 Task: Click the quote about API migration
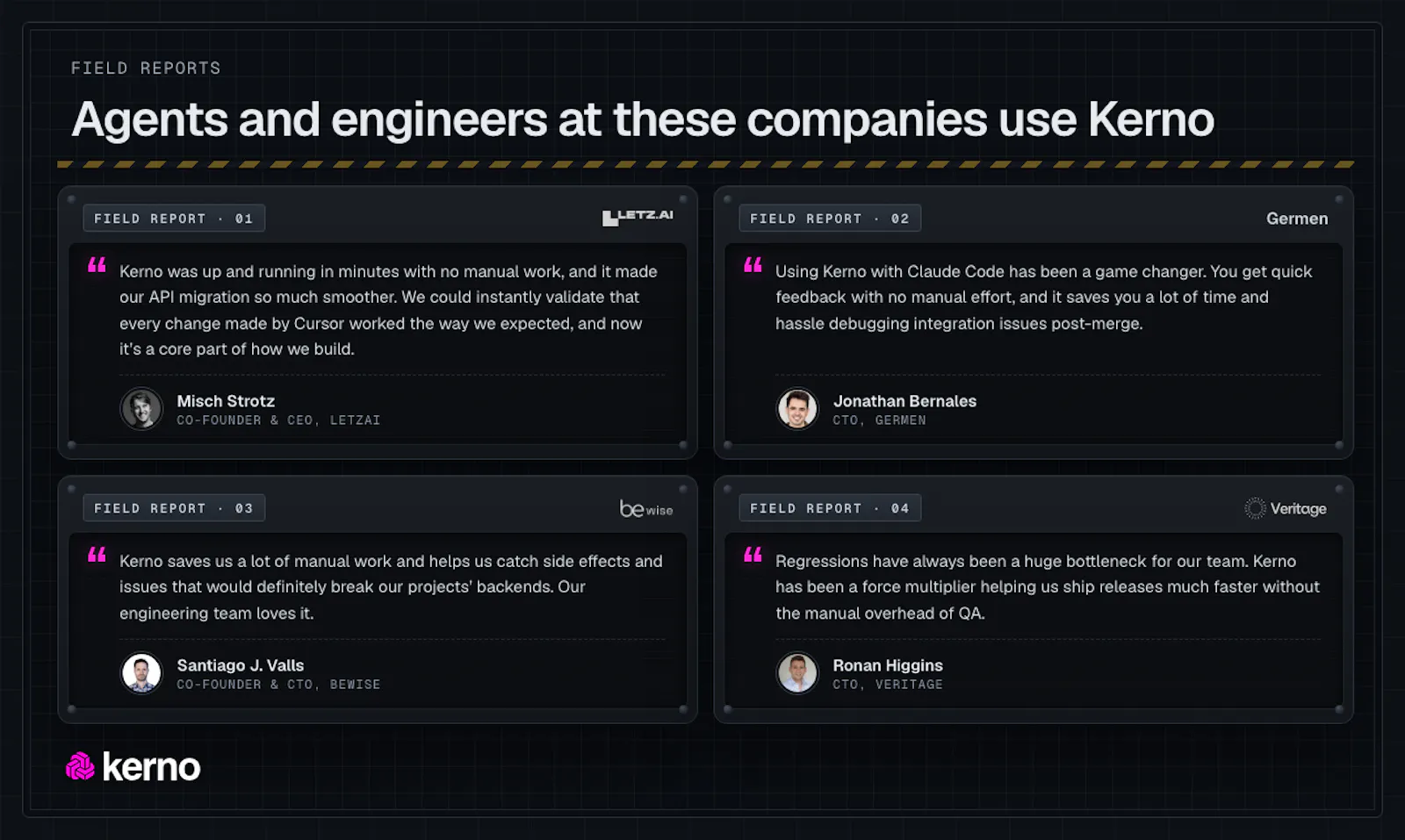tap(389, 310)
